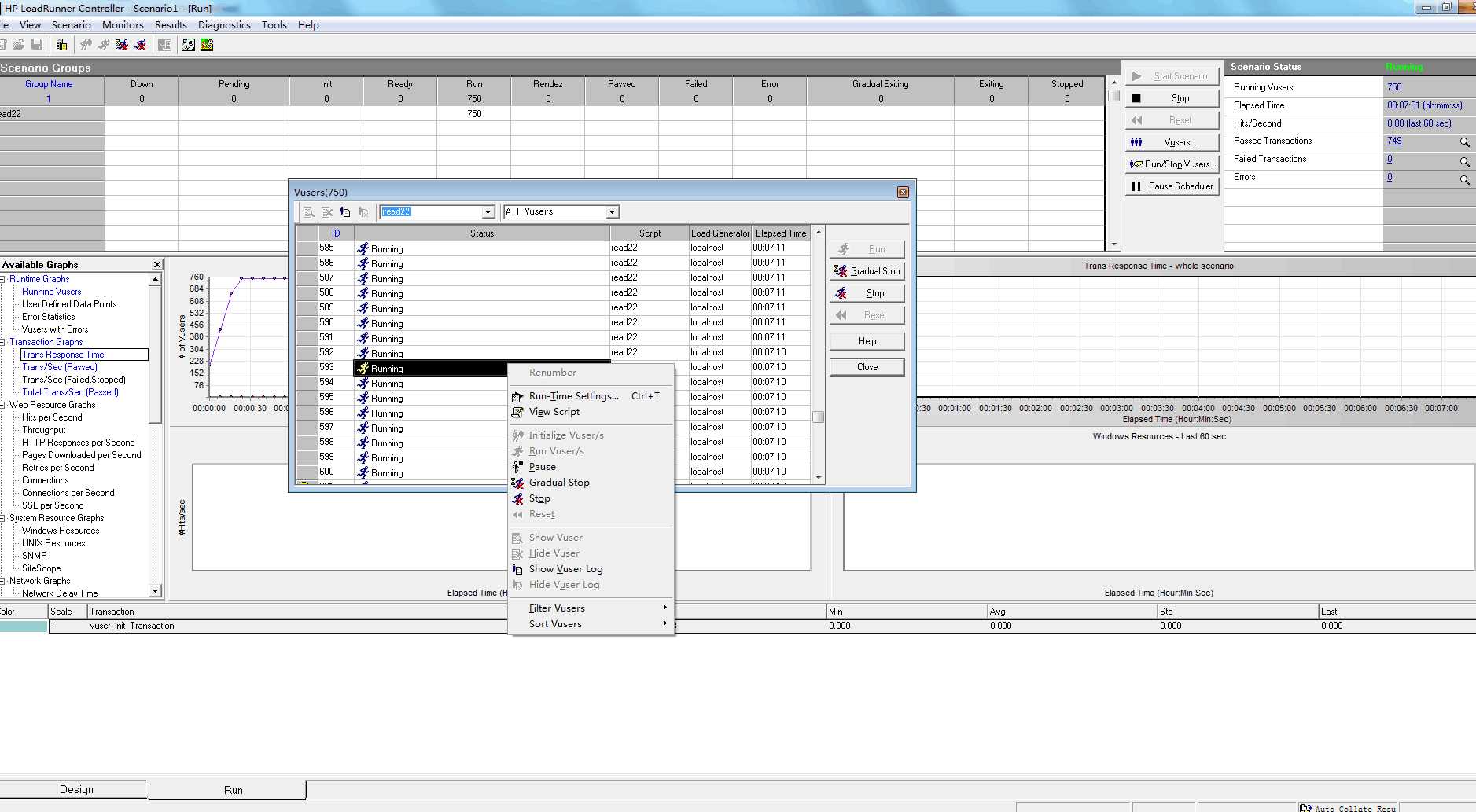Expand the Sort Vusers submenu
Viewport: 1476px width, 812px height.
pyautogui.click(x=591, y=624)
